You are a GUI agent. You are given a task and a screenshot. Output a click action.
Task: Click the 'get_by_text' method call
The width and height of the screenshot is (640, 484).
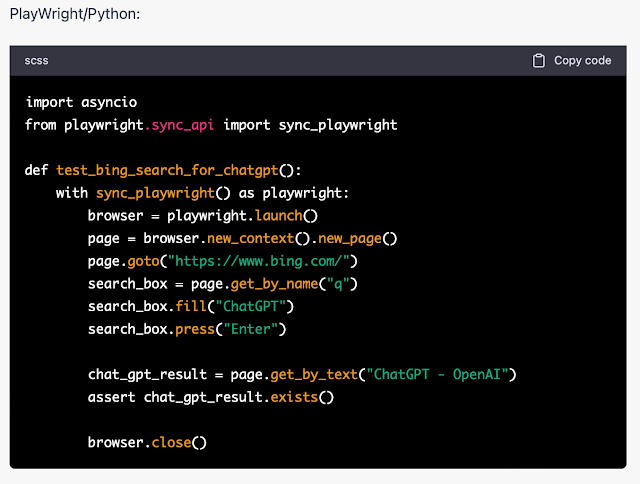tap(314, 374)
